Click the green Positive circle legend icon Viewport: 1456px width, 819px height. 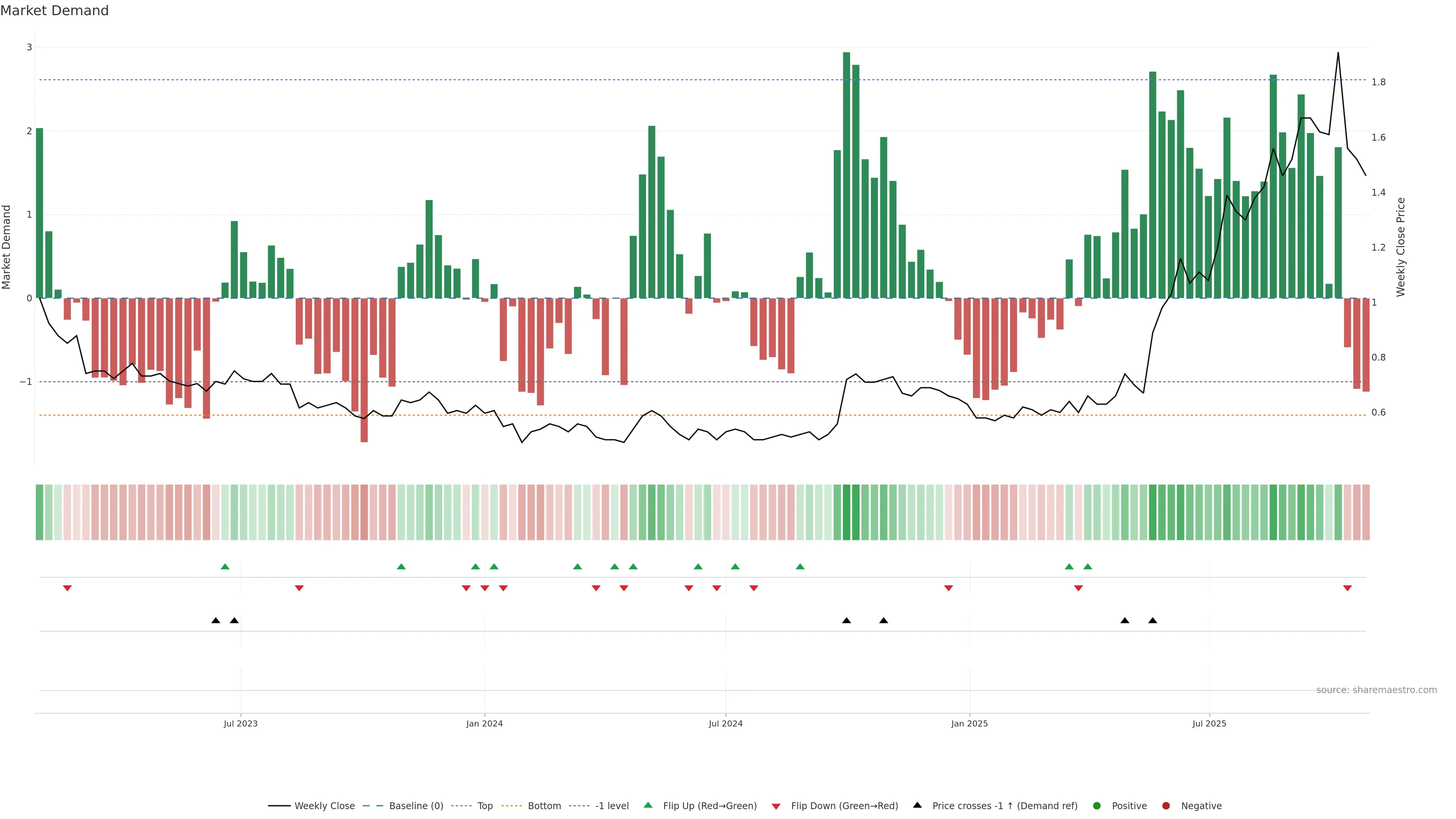point(1097,805)
